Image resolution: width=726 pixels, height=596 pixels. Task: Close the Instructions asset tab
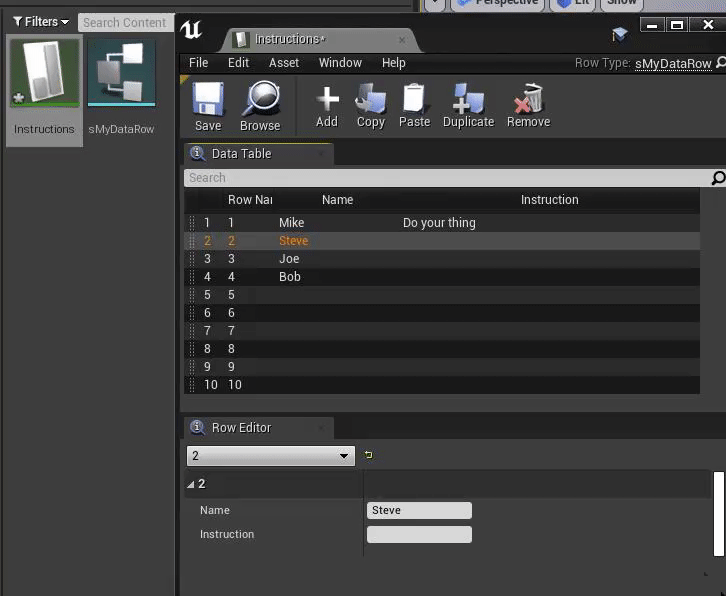(x=402, y=40)
